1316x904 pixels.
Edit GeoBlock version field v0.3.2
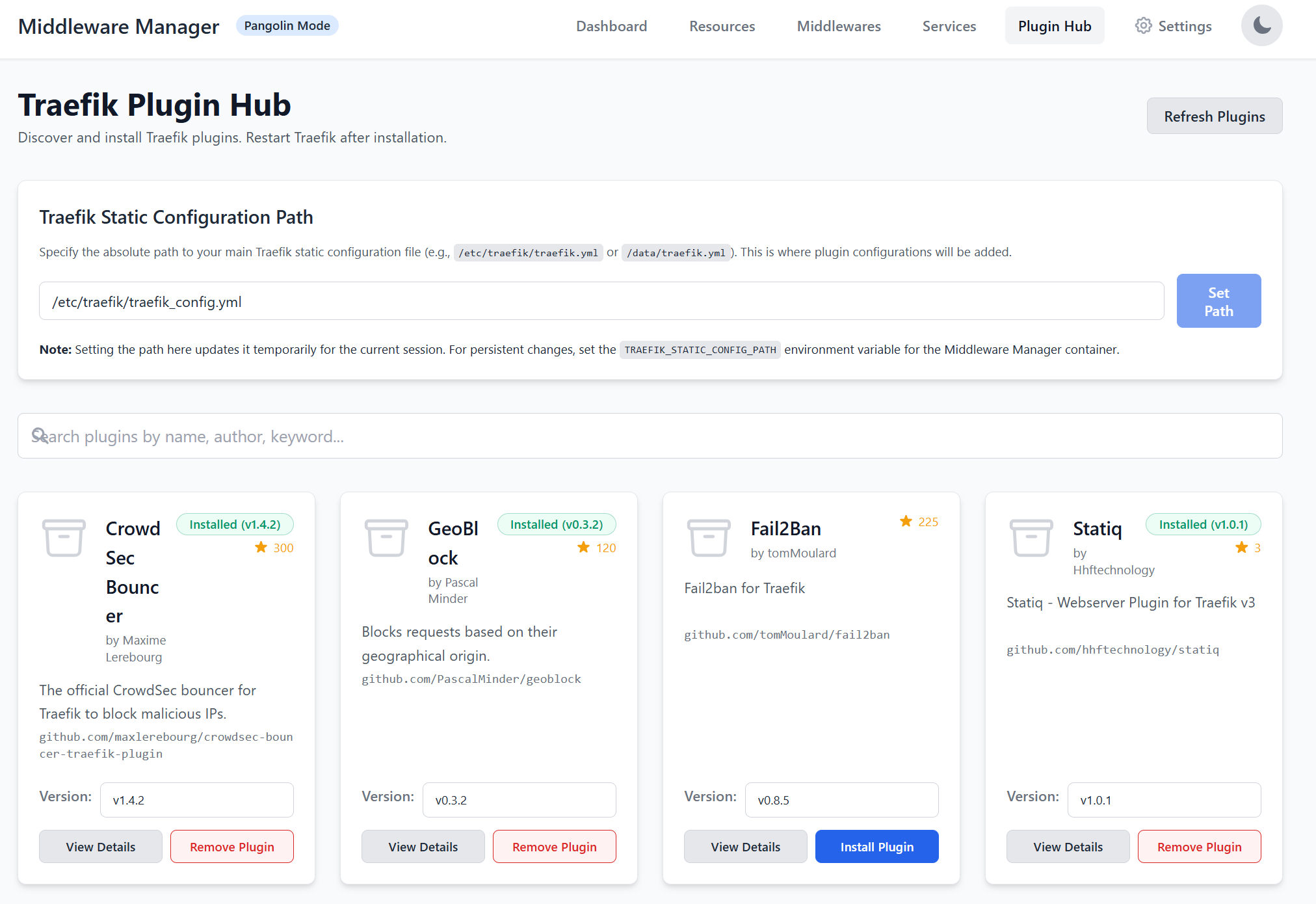click(x=520, y=800)
